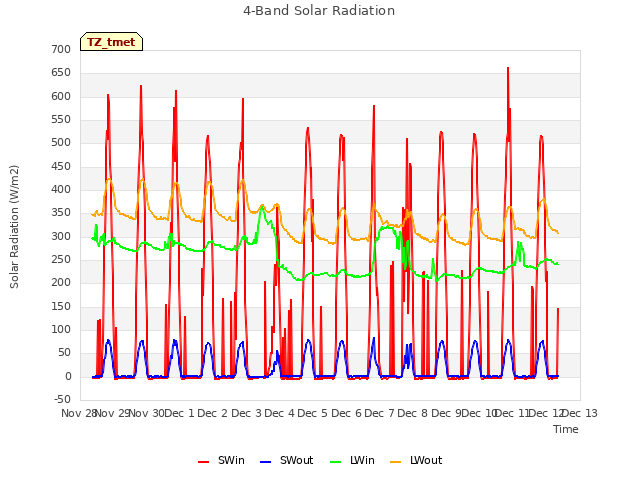
Task: Click the 150 y-axis tick label
Action: tap(61, 307)
